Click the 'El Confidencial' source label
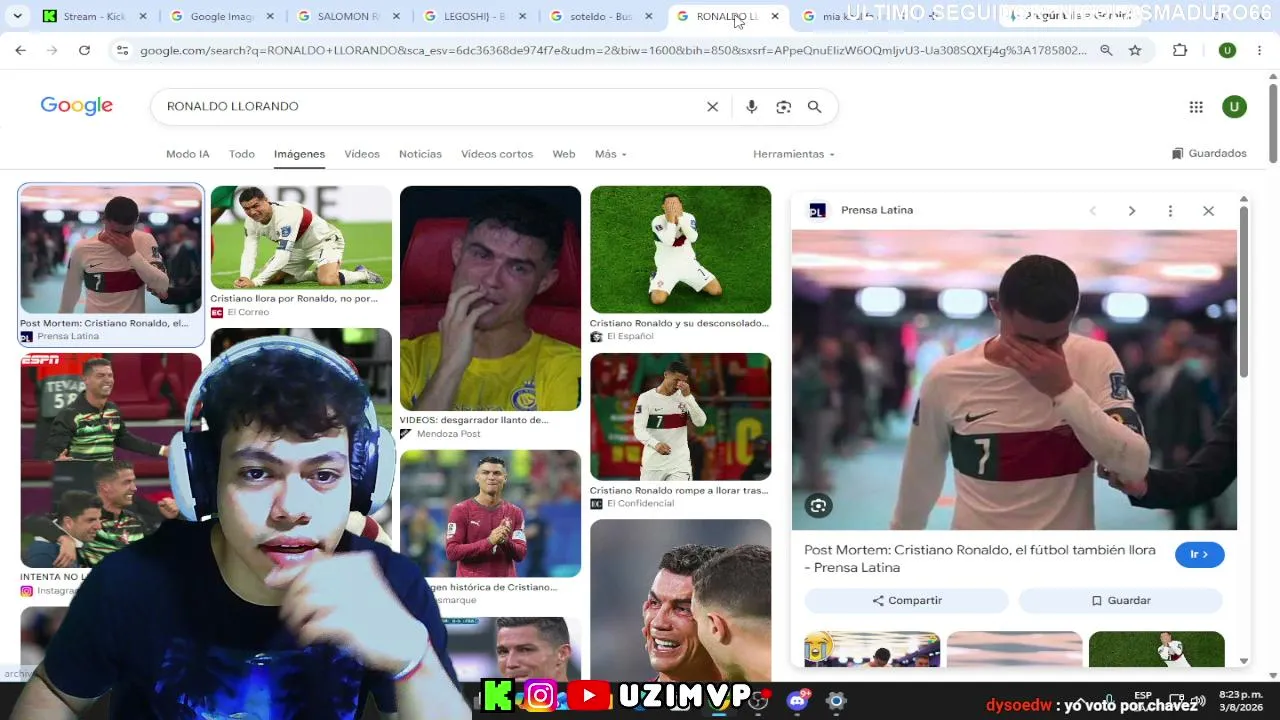The height and width of the screenshot is (720, 1280). (640, 504)
